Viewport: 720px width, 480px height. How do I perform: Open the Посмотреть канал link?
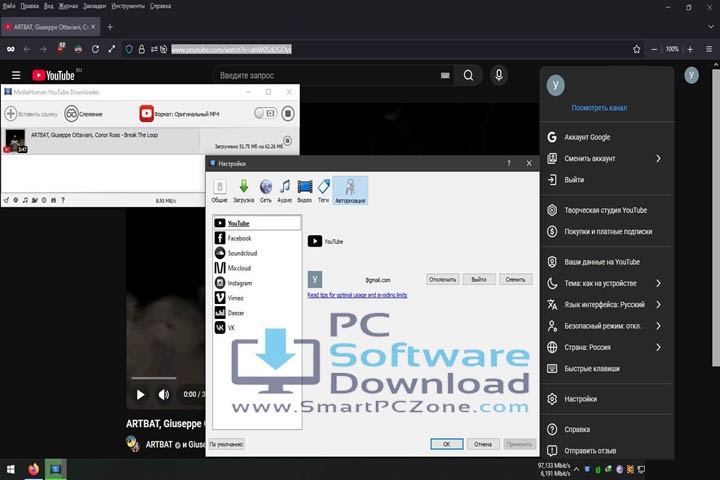tap(599, 108)
